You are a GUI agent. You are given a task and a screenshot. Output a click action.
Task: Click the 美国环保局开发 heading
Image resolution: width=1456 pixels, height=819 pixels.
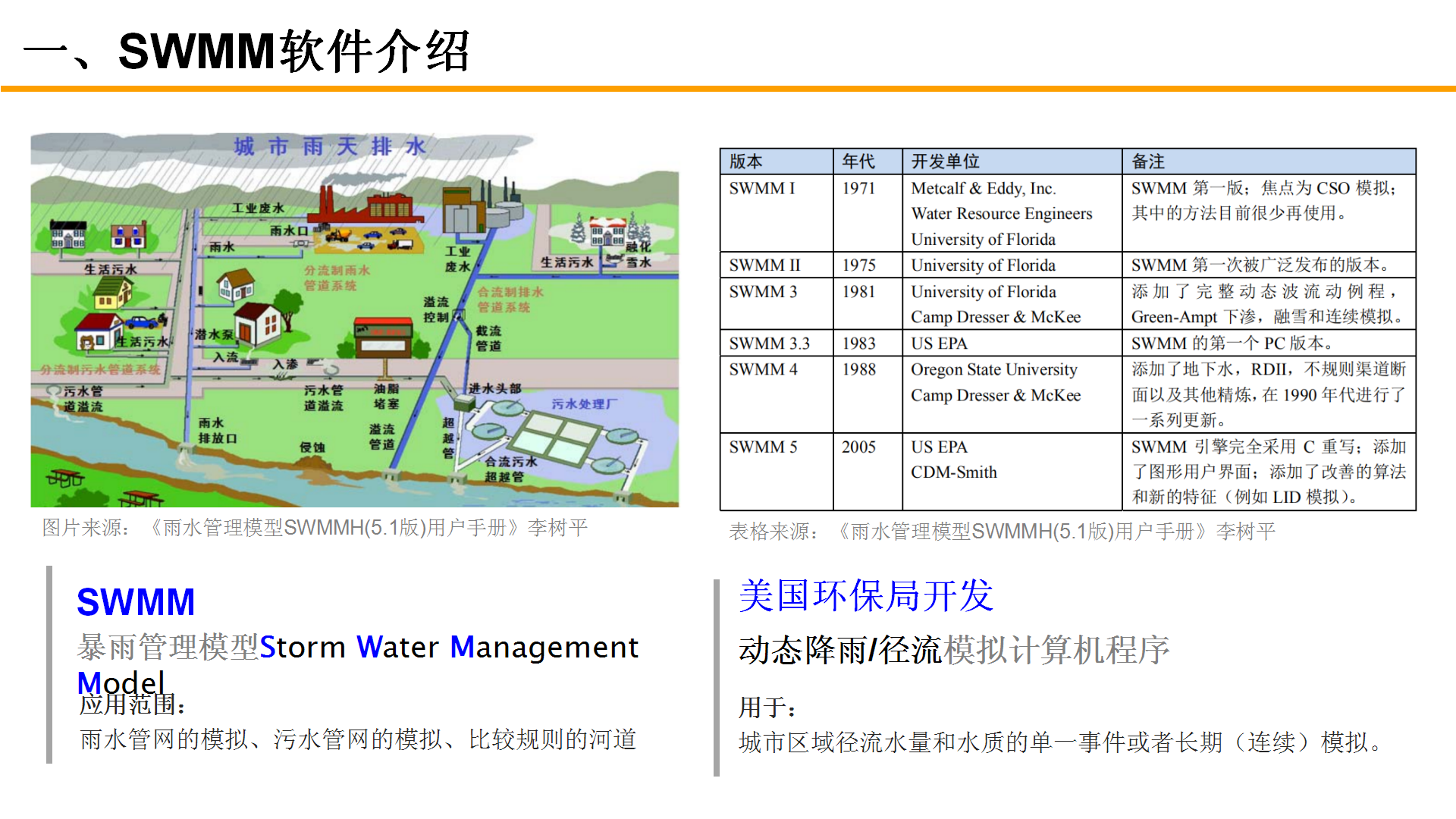865,596
